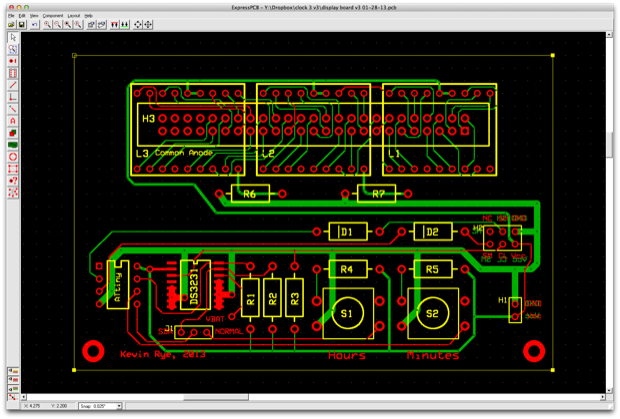Viewport: 620px width, 419px height.
Task: Select the R5 resistor component
Action: tap(433, 269)
